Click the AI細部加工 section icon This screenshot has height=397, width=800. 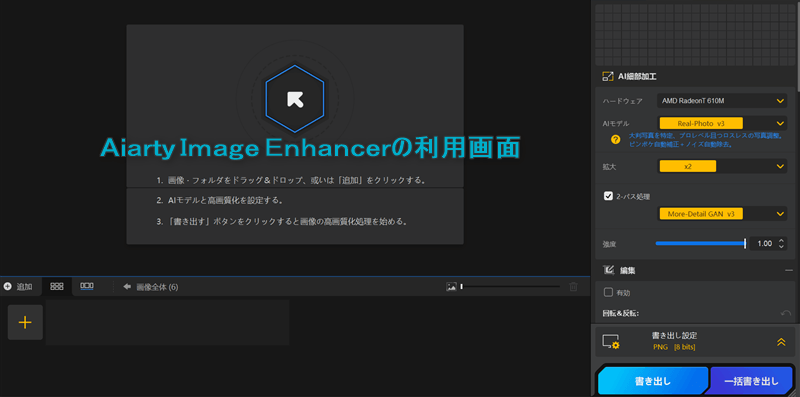(x=607, y=77)
